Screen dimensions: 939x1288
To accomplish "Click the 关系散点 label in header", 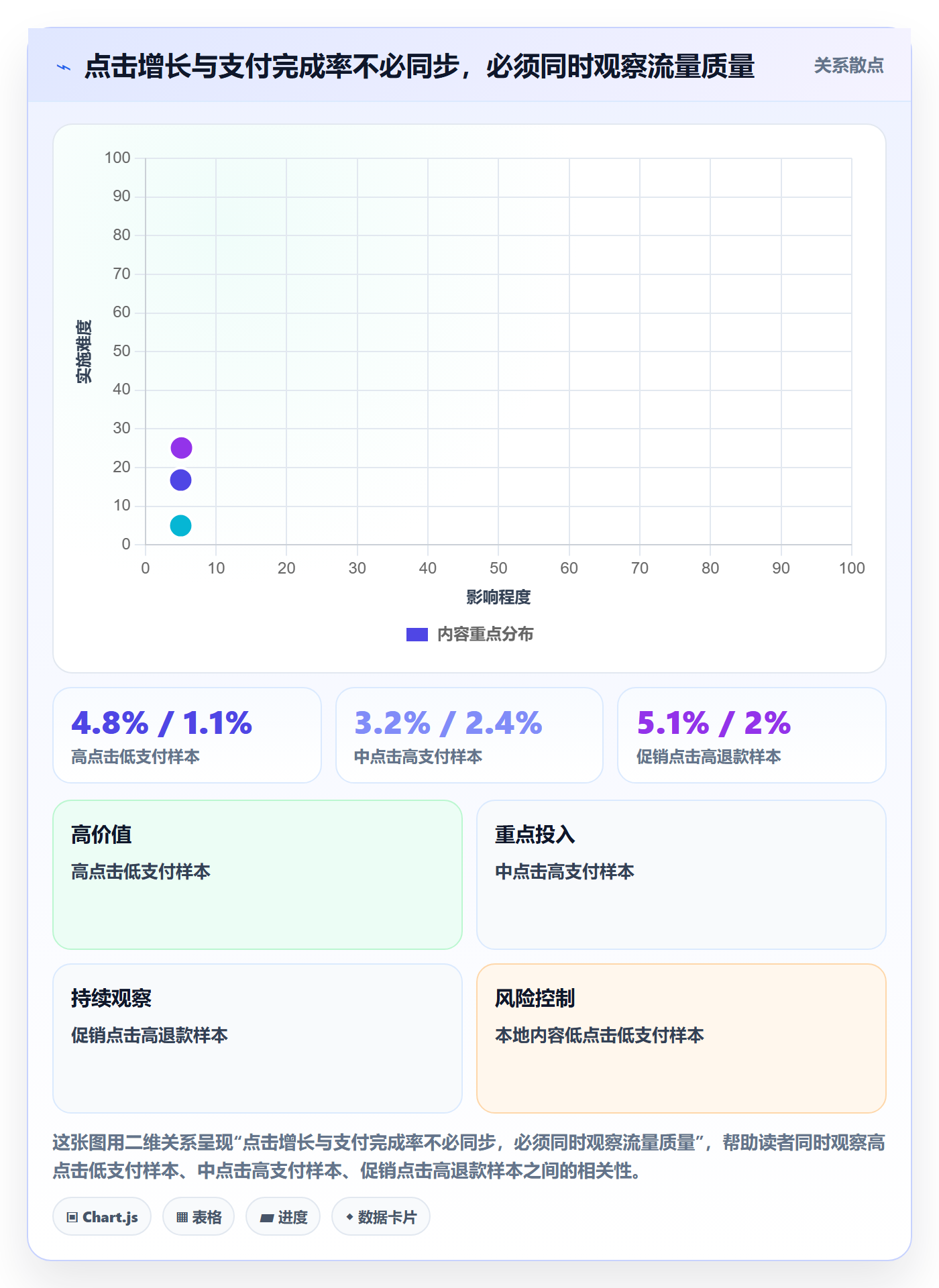I will tap(848, 66).
